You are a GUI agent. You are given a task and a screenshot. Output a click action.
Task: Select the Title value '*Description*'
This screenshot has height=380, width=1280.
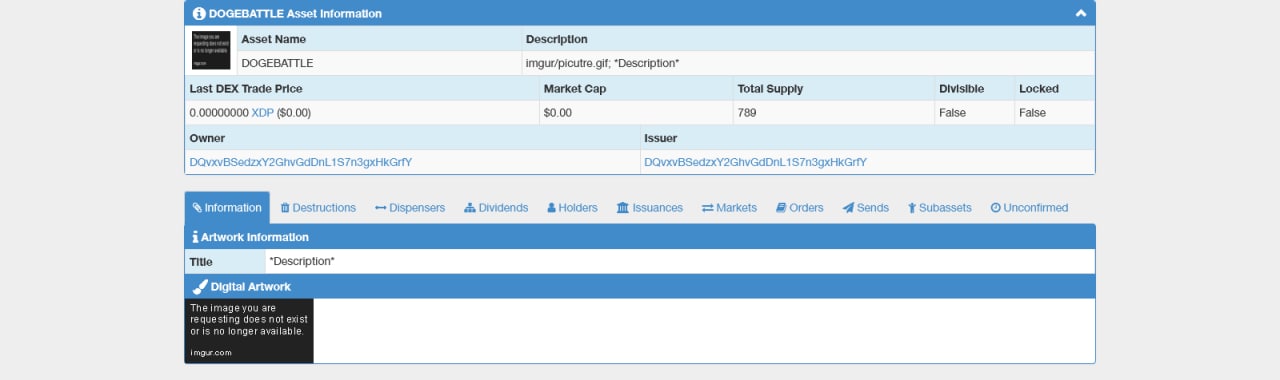[302, 262]
